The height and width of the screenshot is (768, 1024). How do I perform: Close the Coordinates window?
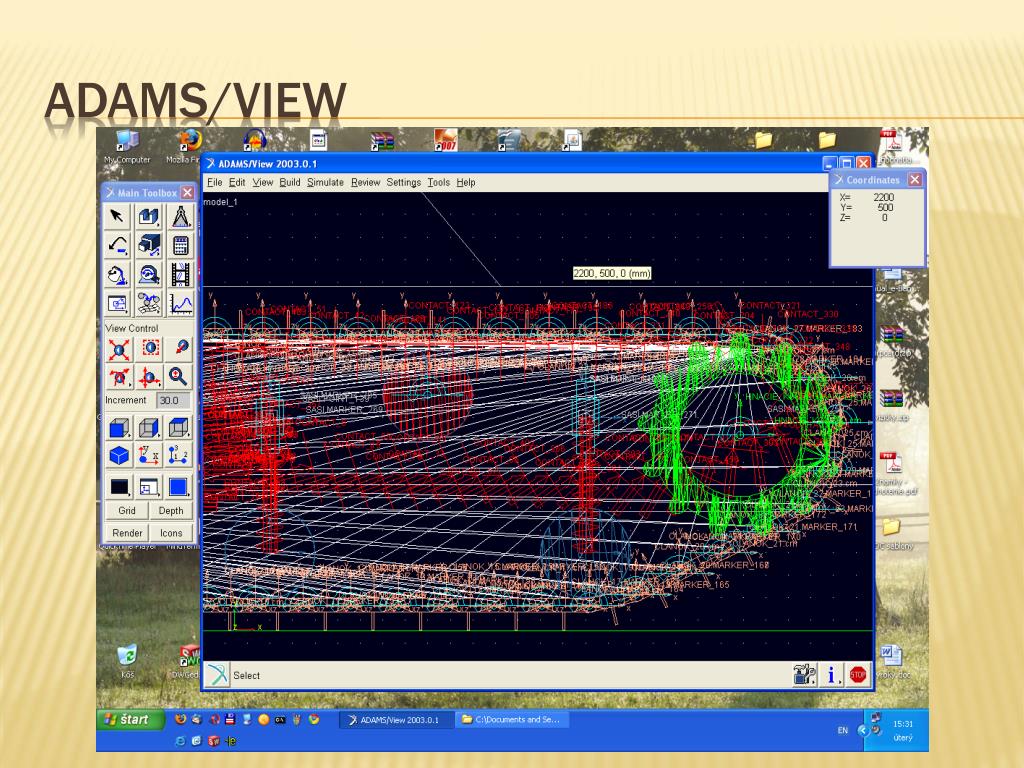tap(915, 180)
